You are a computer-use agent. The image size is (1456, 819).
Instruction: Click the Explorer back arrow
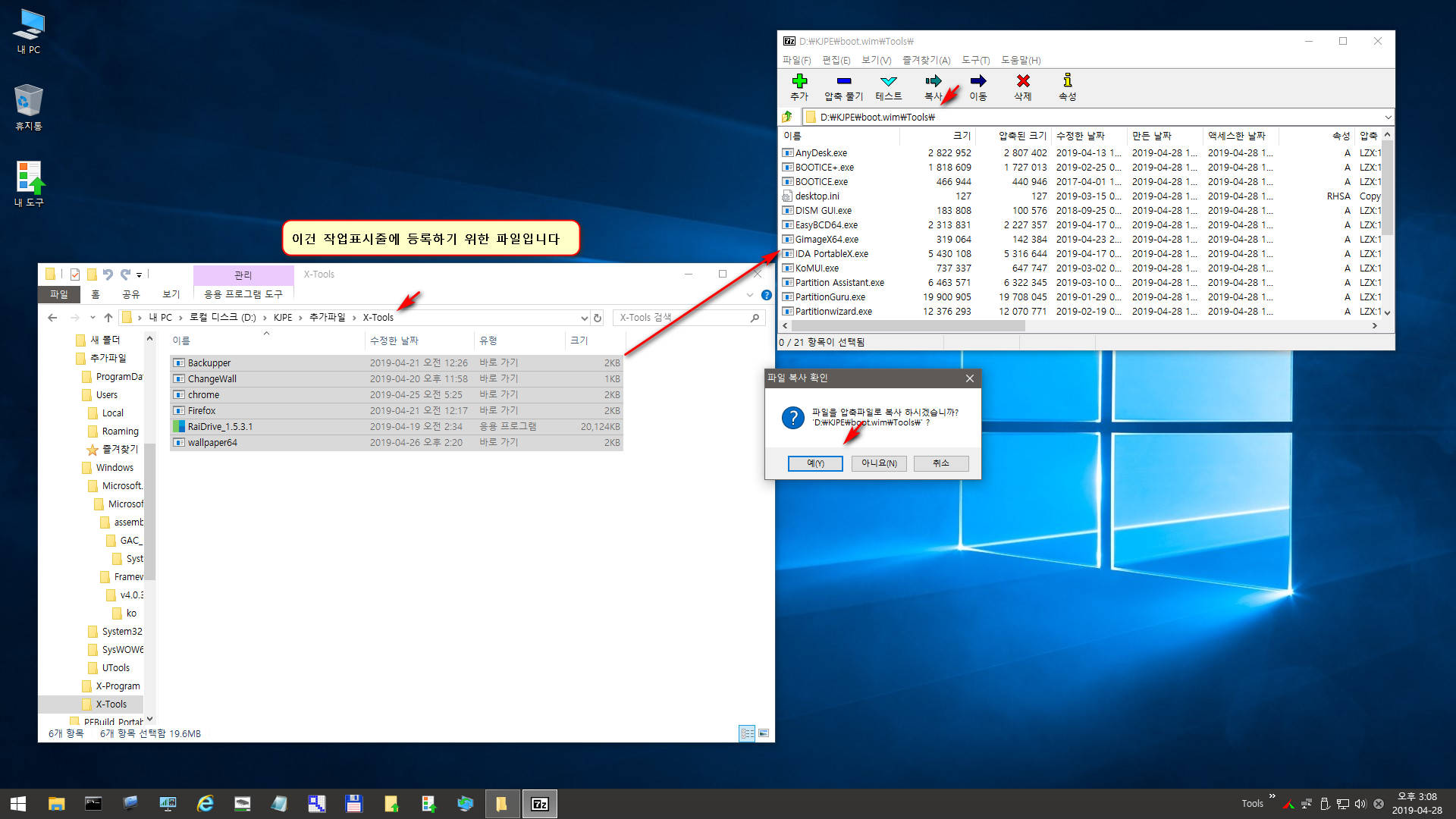click(52, 318)
